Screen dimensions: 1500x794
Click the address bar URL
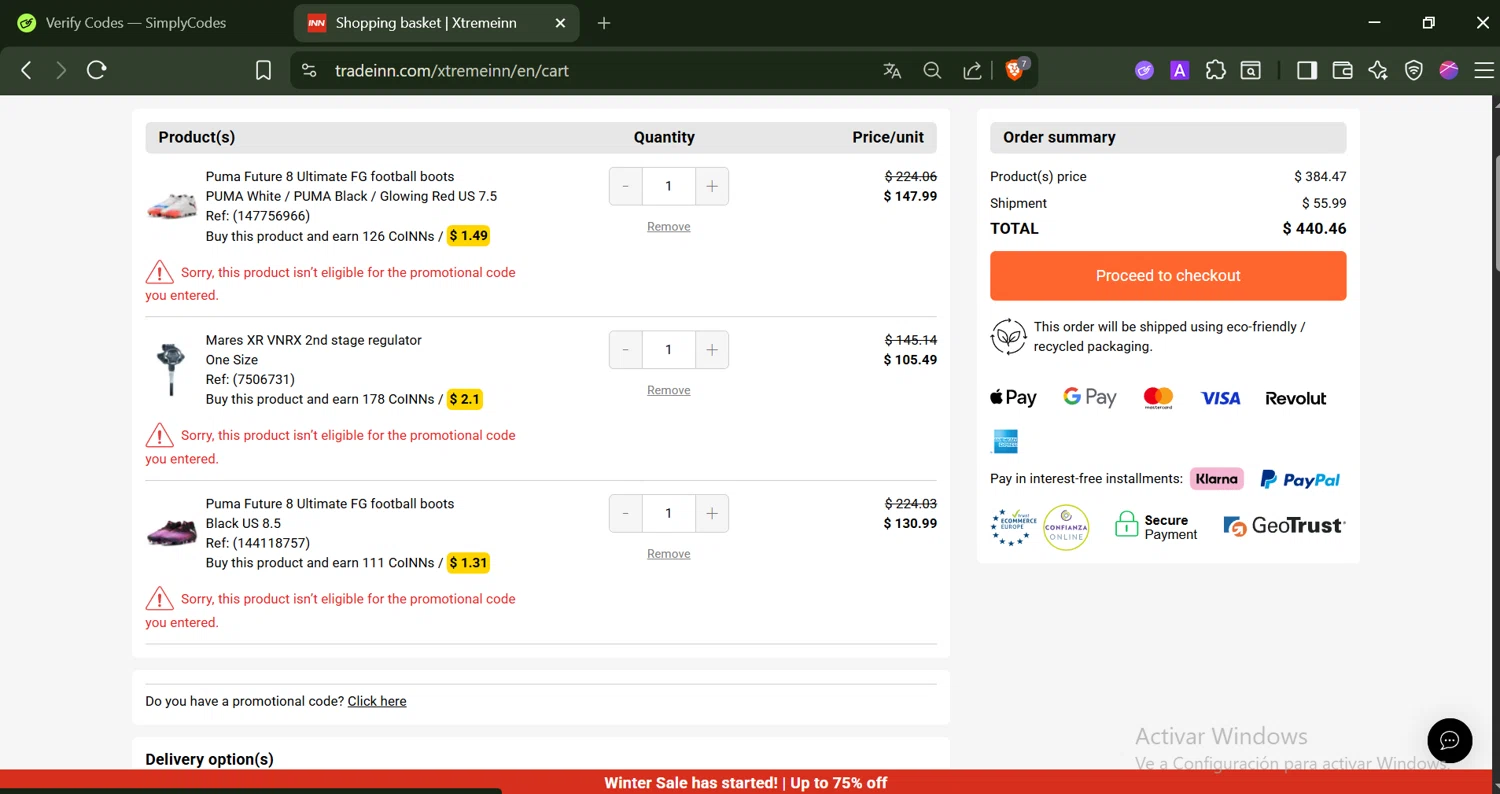pyautogui.click(x=452, y=71)
